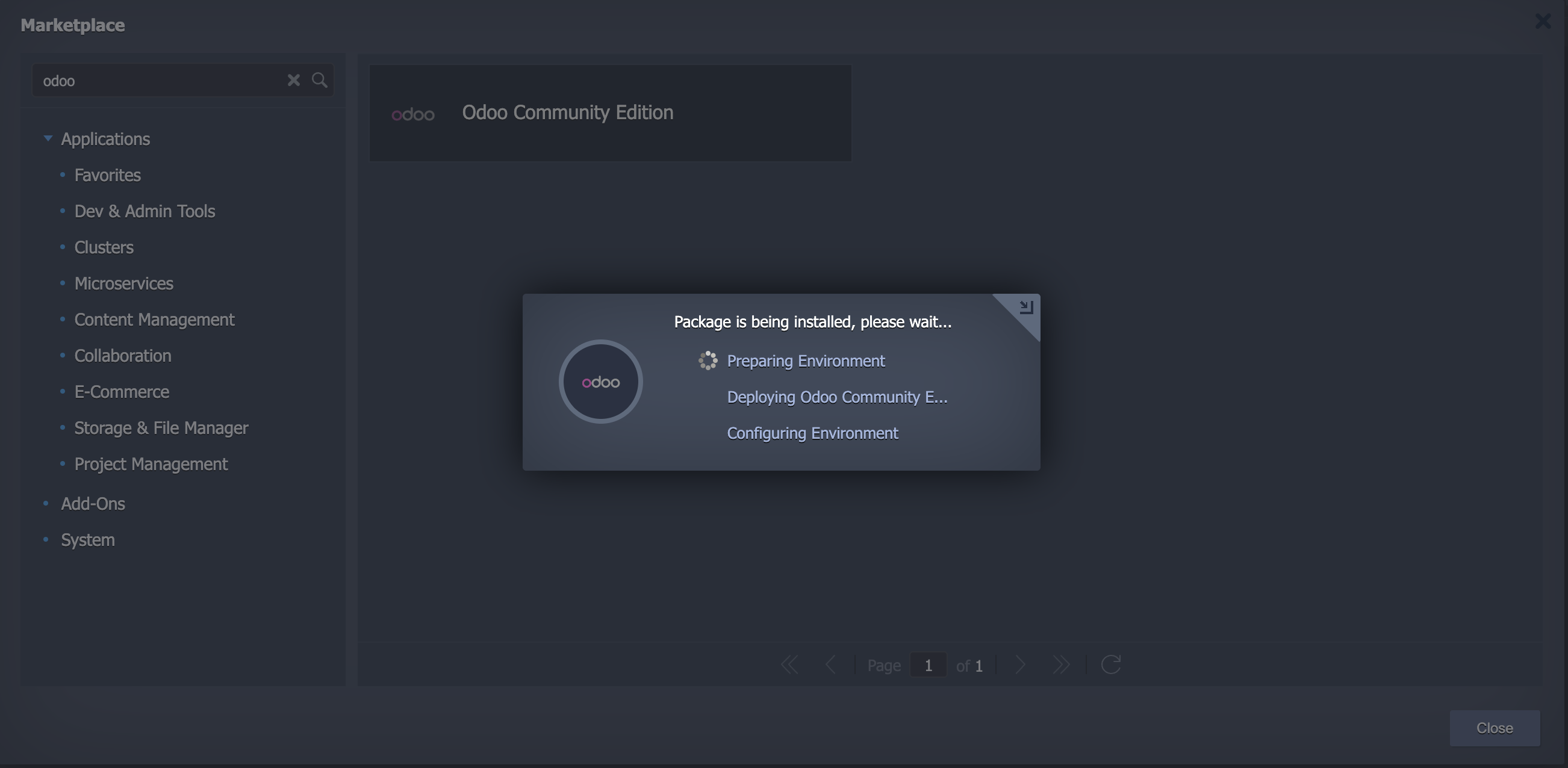Click Odoo logo on Community Edition card
Image resolution: width=1568 pixels, height=768 pixels.
(413, 114)
